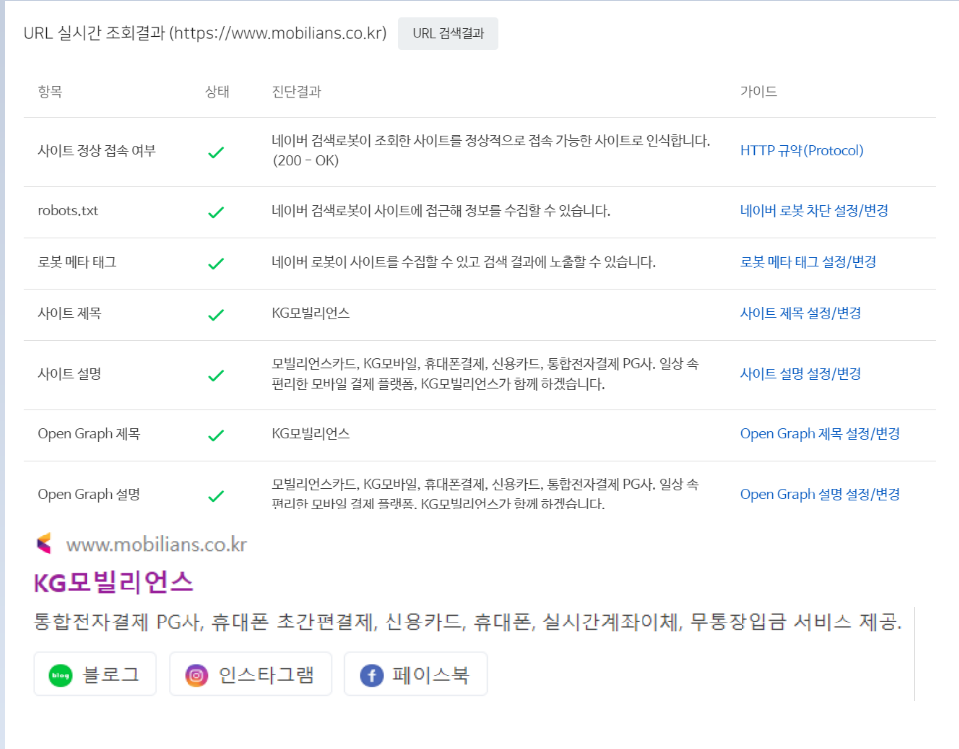Image resolution: width=959 pixels, height=749 pixels.
Task: Click check mark in 사이트 제목 row
Action: click(216, 315)
